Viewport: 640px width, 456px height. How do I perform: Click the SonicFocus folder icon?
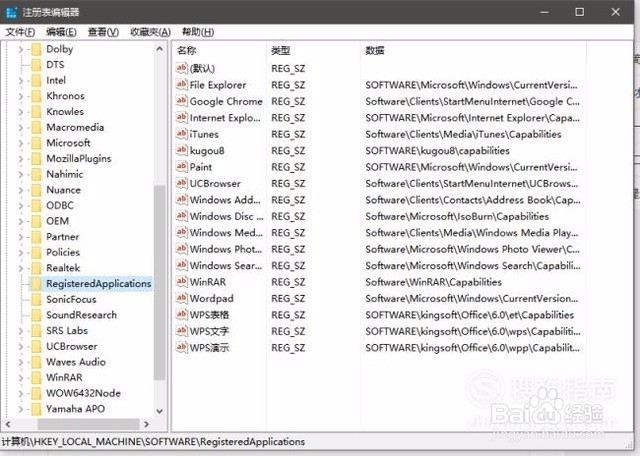pos(36,299)
